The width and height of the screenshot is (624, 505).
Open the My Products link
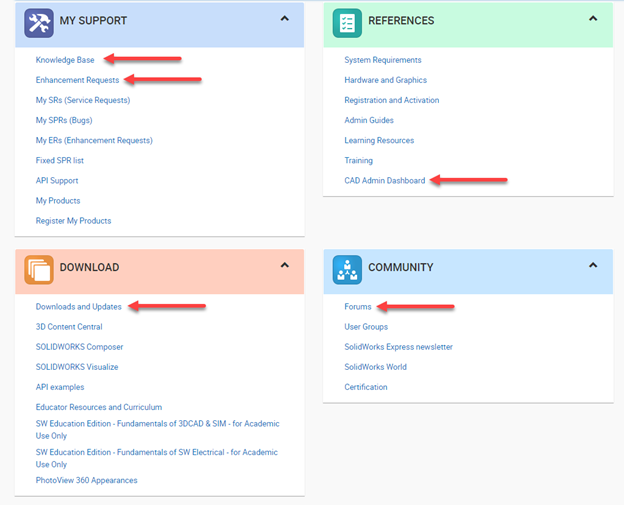point(58,201)
